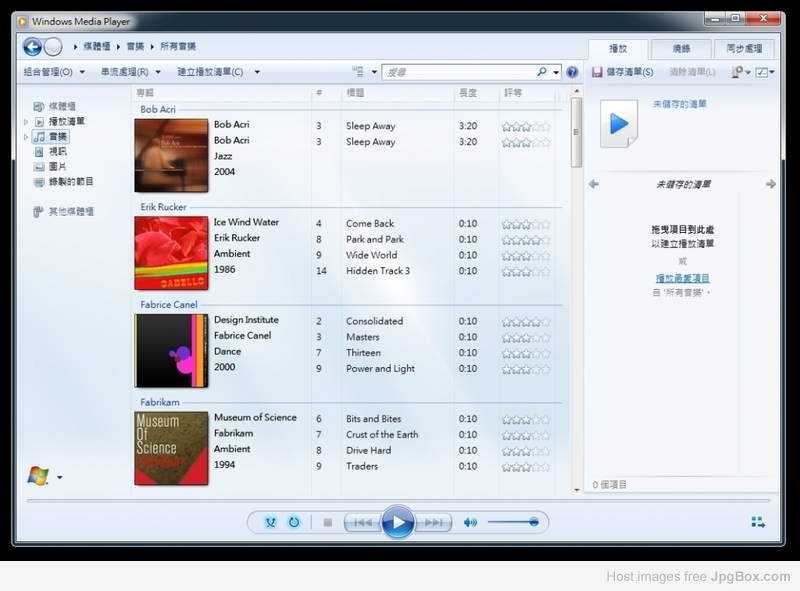Expand the 播放清單 playlists tree node
Screen dimensions: 800x591
point(26,122)
